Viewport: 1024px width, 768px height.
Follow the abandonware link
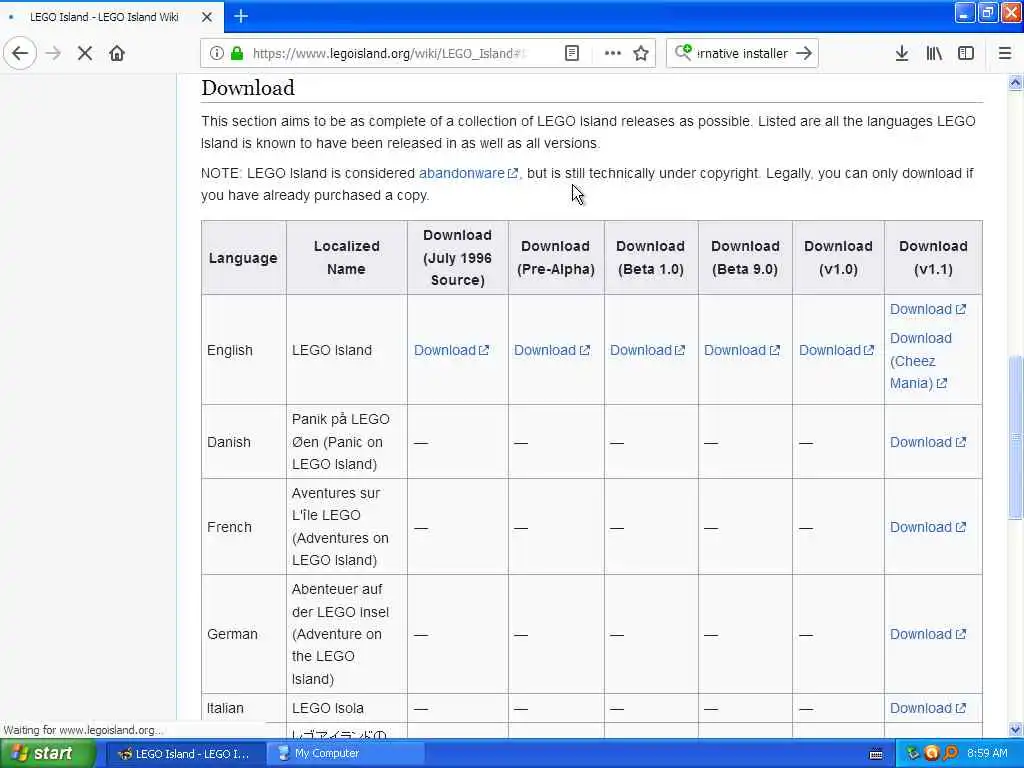[468, 173]
